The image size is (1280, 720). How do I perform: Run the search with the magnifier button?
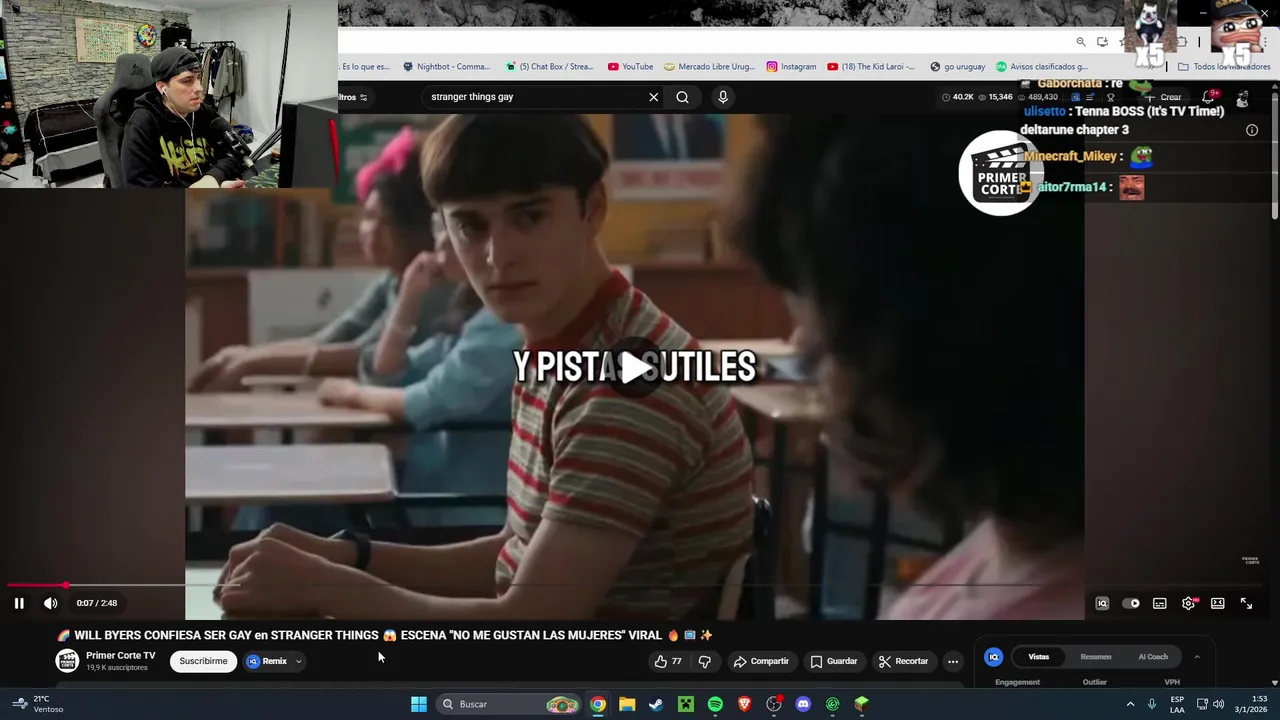click(x=682, y=97)
